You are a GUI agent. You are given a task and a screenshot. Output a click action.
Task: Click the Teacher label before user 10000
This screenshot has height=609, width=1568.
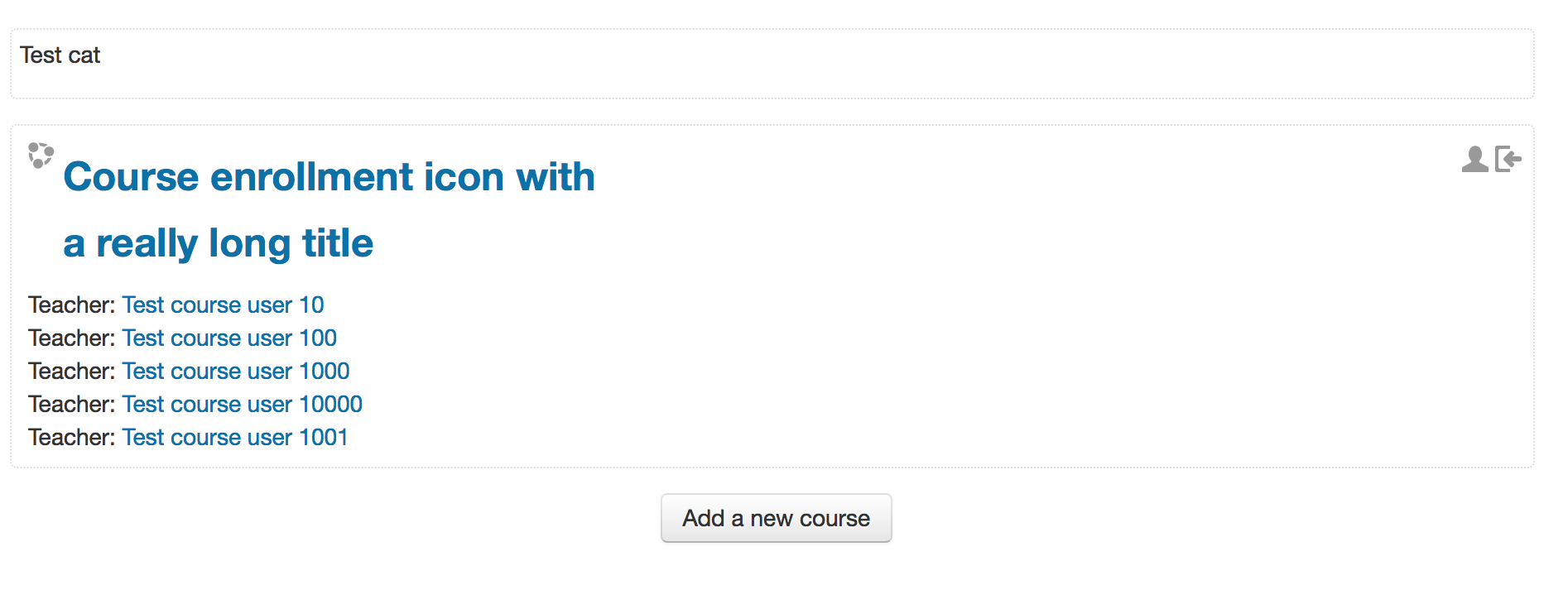[x=72, y=404]
